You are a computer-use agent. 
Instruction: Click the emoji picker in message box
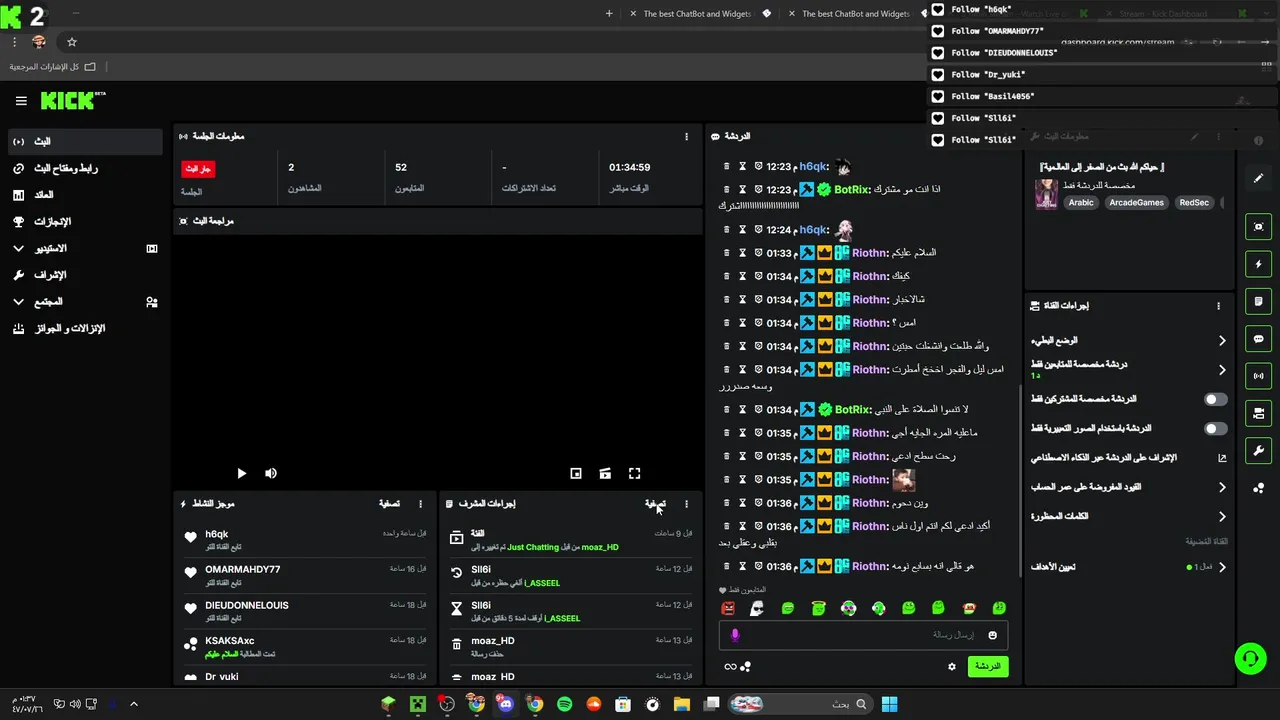click(x=992, y=635)
